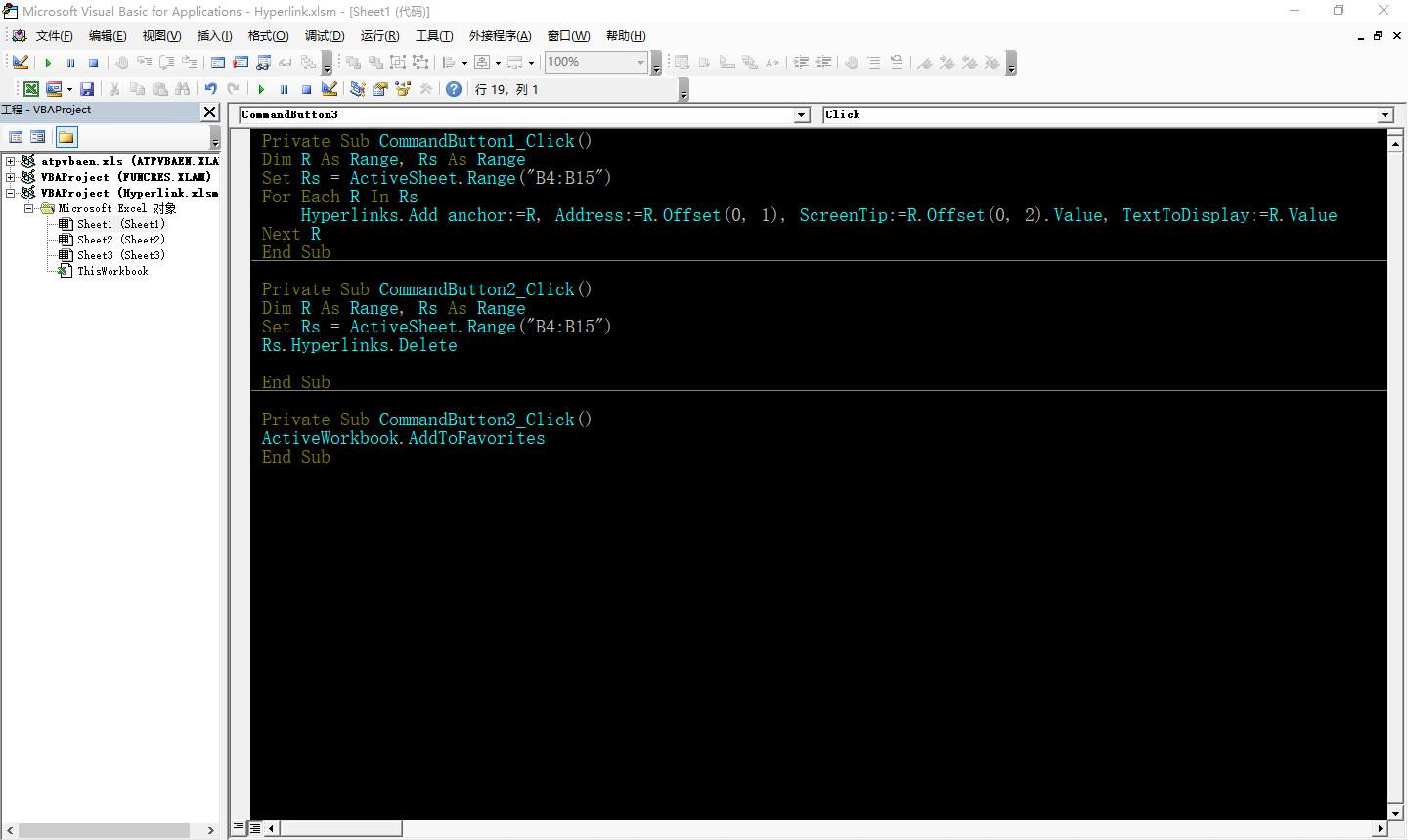Toggle Folders in the project explorer

[x=66, y=137]
